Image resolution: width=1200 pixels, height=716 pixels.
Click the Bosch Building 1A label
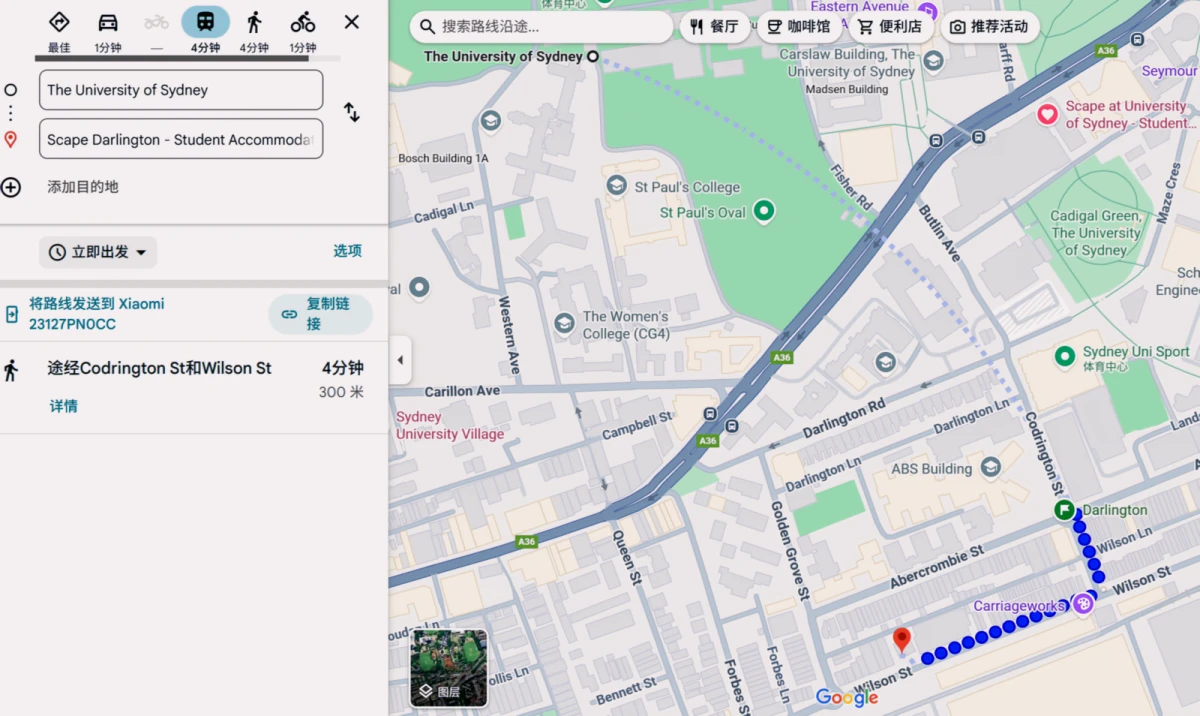[x=443, y=158]
